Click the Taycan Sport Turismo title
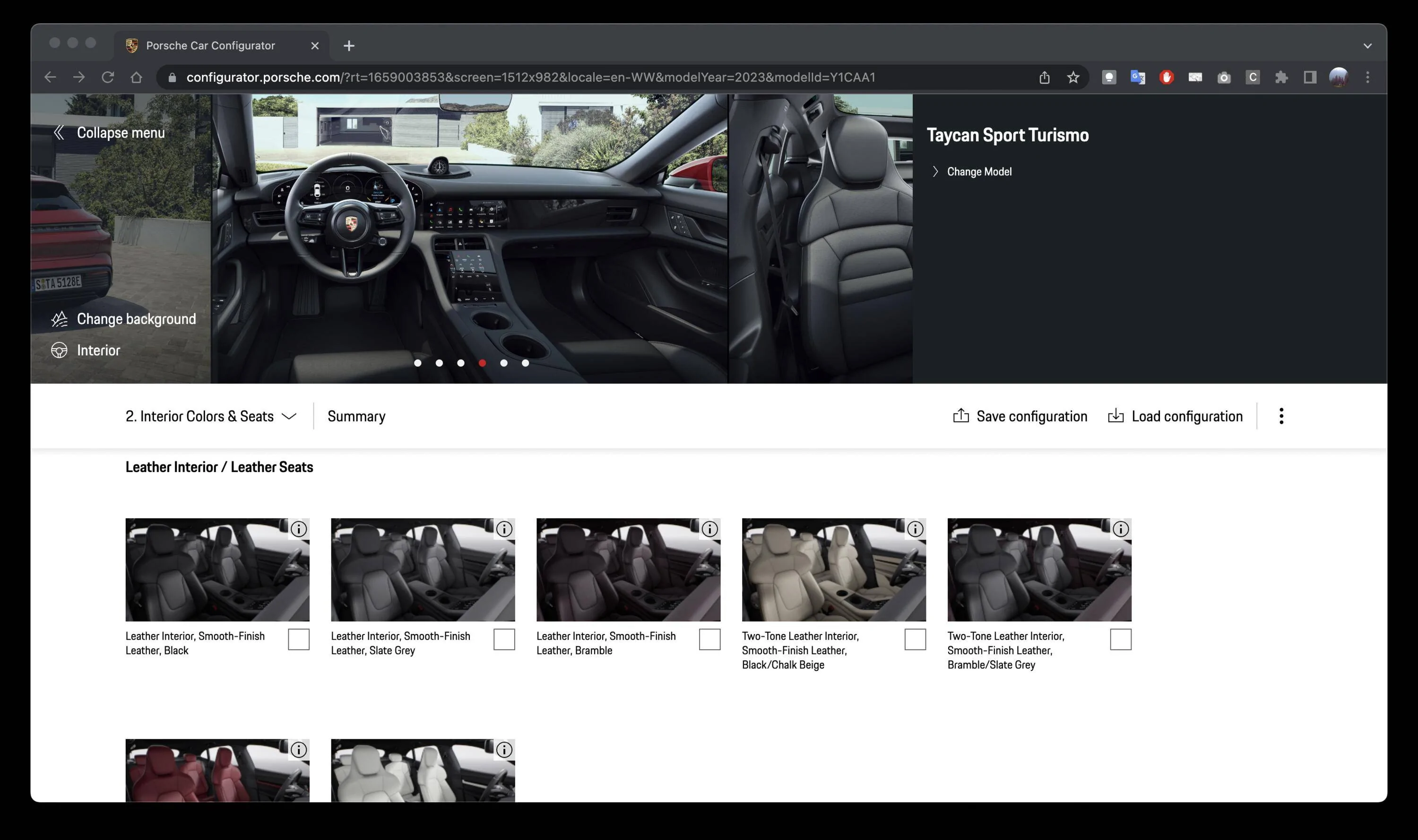This screenshot has width=1418, height=840. click(x=1007, y=135)
